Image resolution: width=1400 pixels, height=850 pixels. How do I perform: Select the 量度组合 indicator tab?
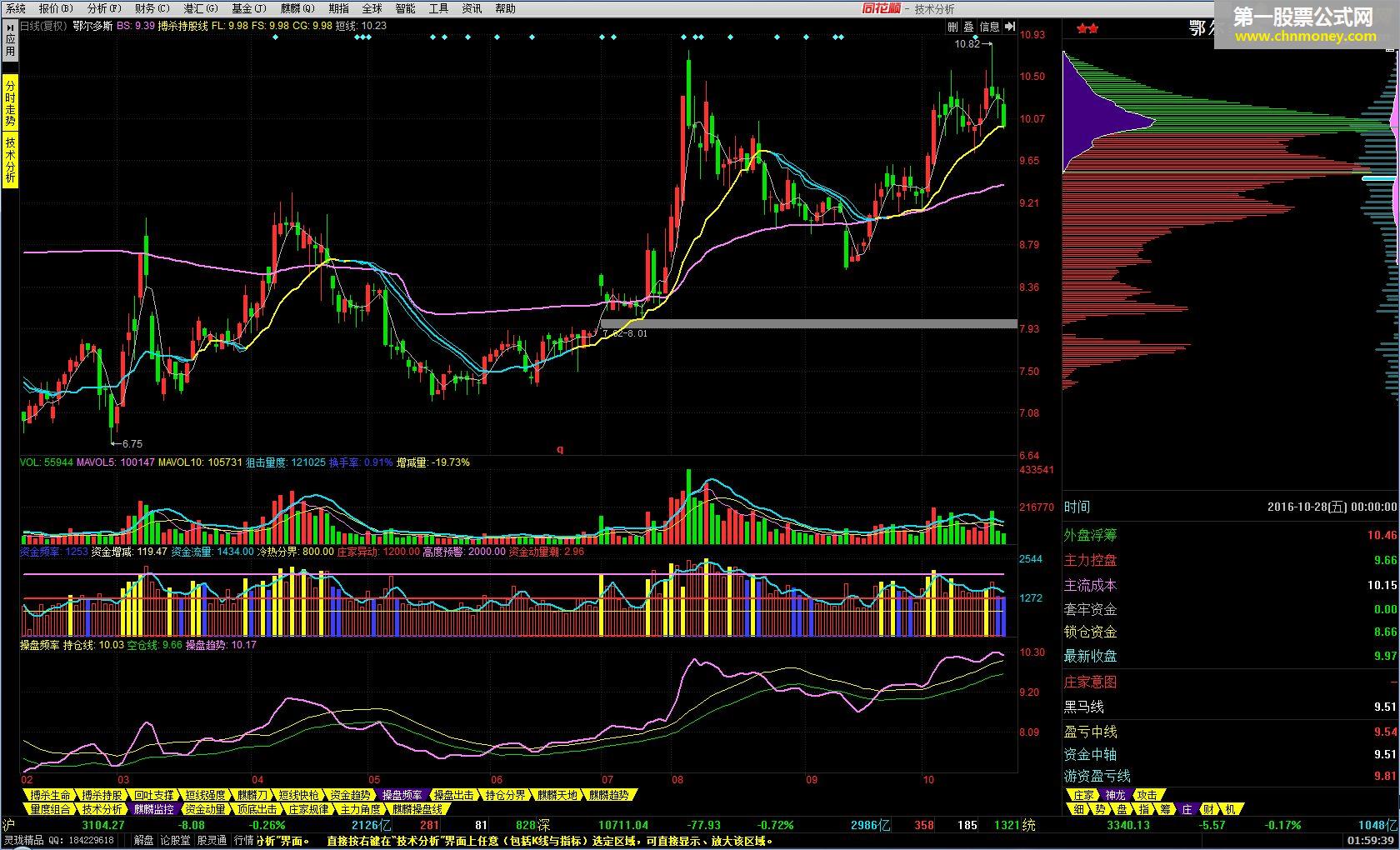click(x=50, y=808)
